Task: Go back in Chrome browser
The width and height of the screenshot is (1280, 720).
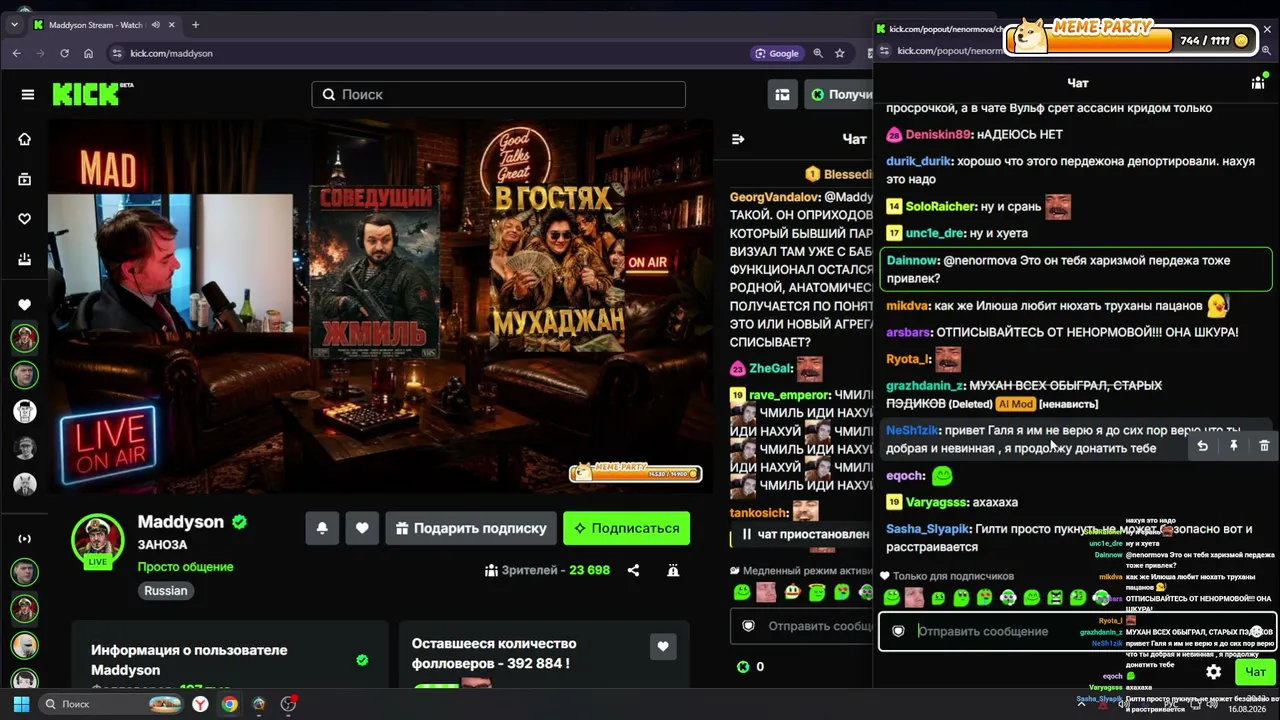Action: pos(16,53)
